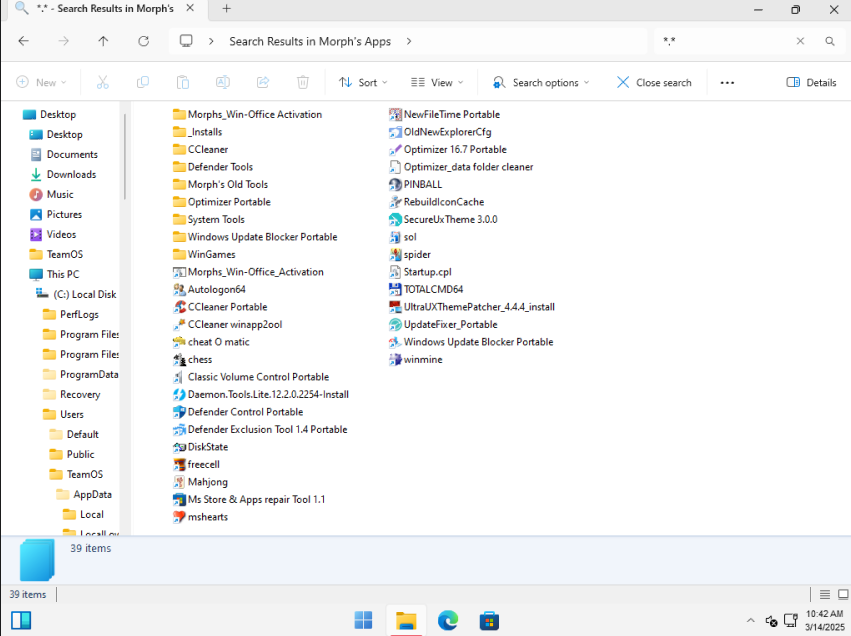Close the Search Results tab
This screenshot has width=851, height=636.
[190, 8]
